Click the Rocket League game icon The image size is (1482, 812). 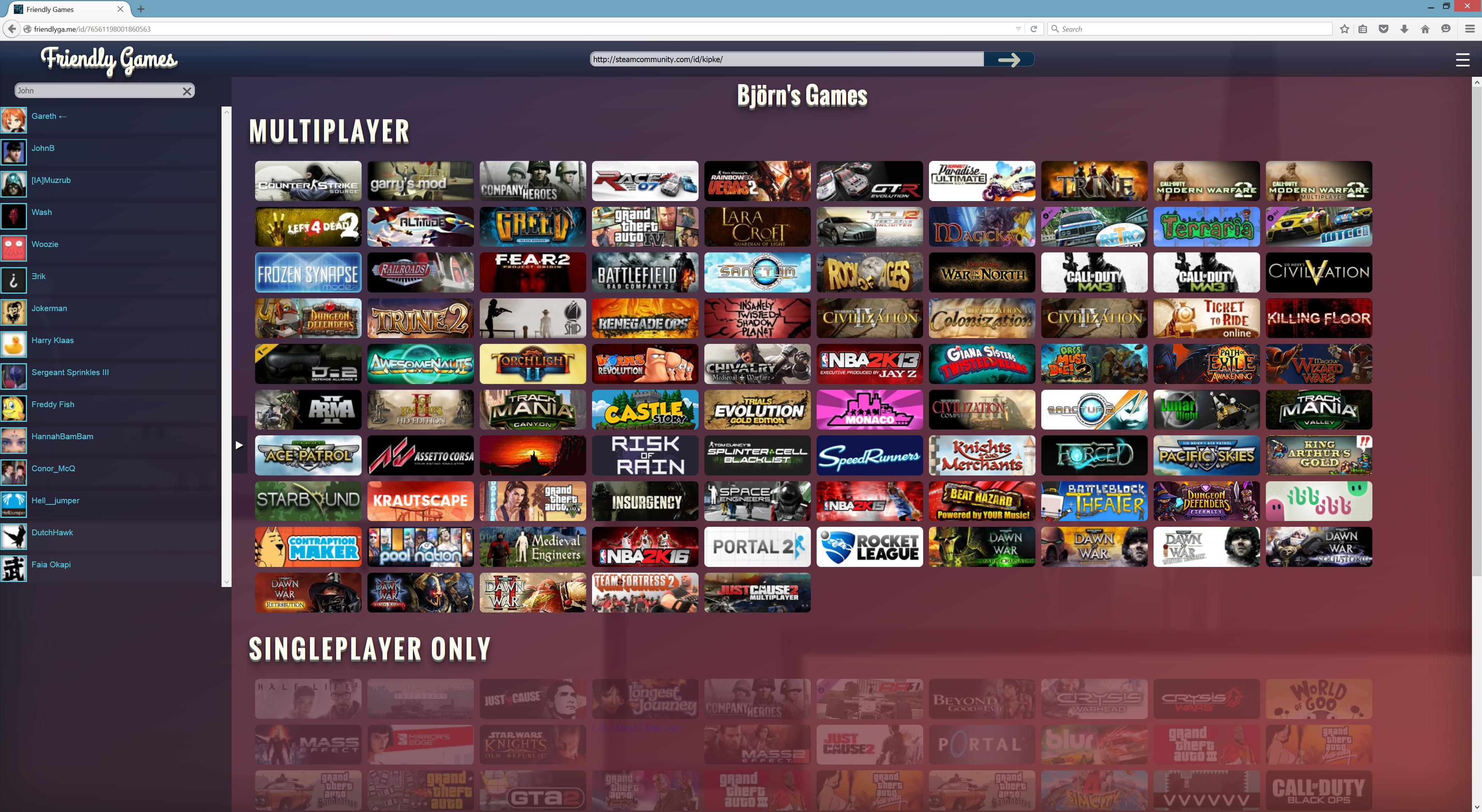(869, 546)
